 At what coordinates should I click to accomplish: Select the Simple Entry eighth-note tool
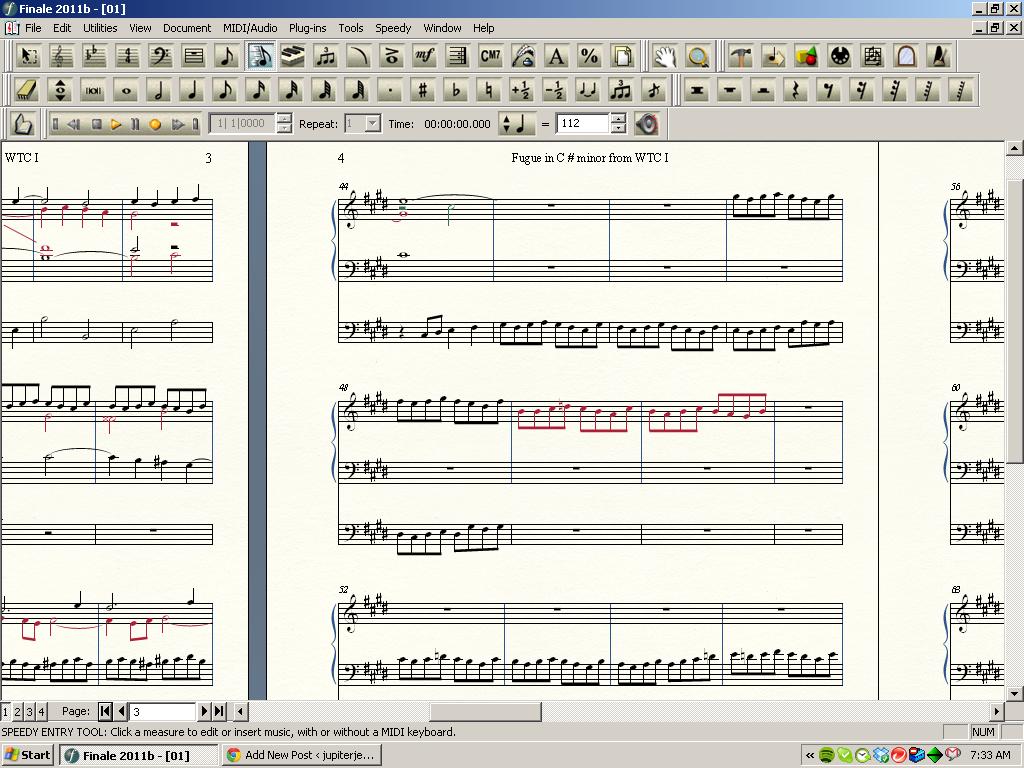pos(227,56)
